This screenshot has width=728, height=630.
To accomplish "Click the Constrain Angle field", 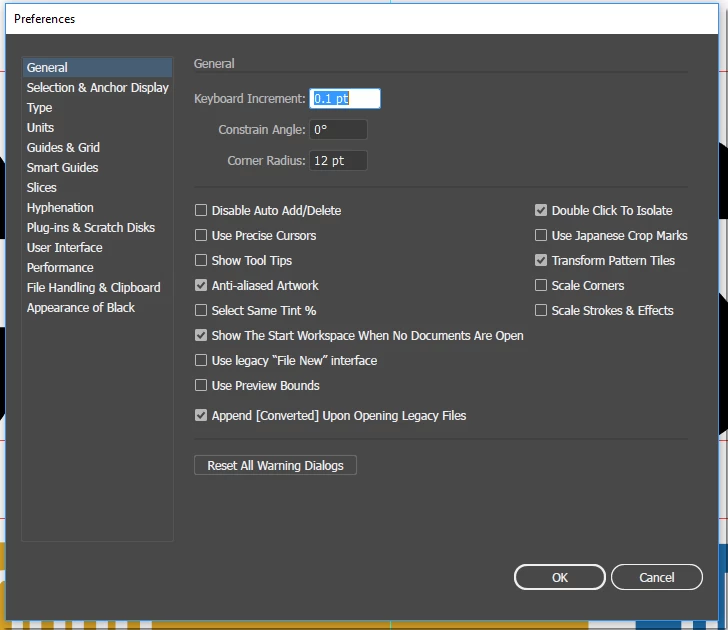I will click(x=338, y=130).
